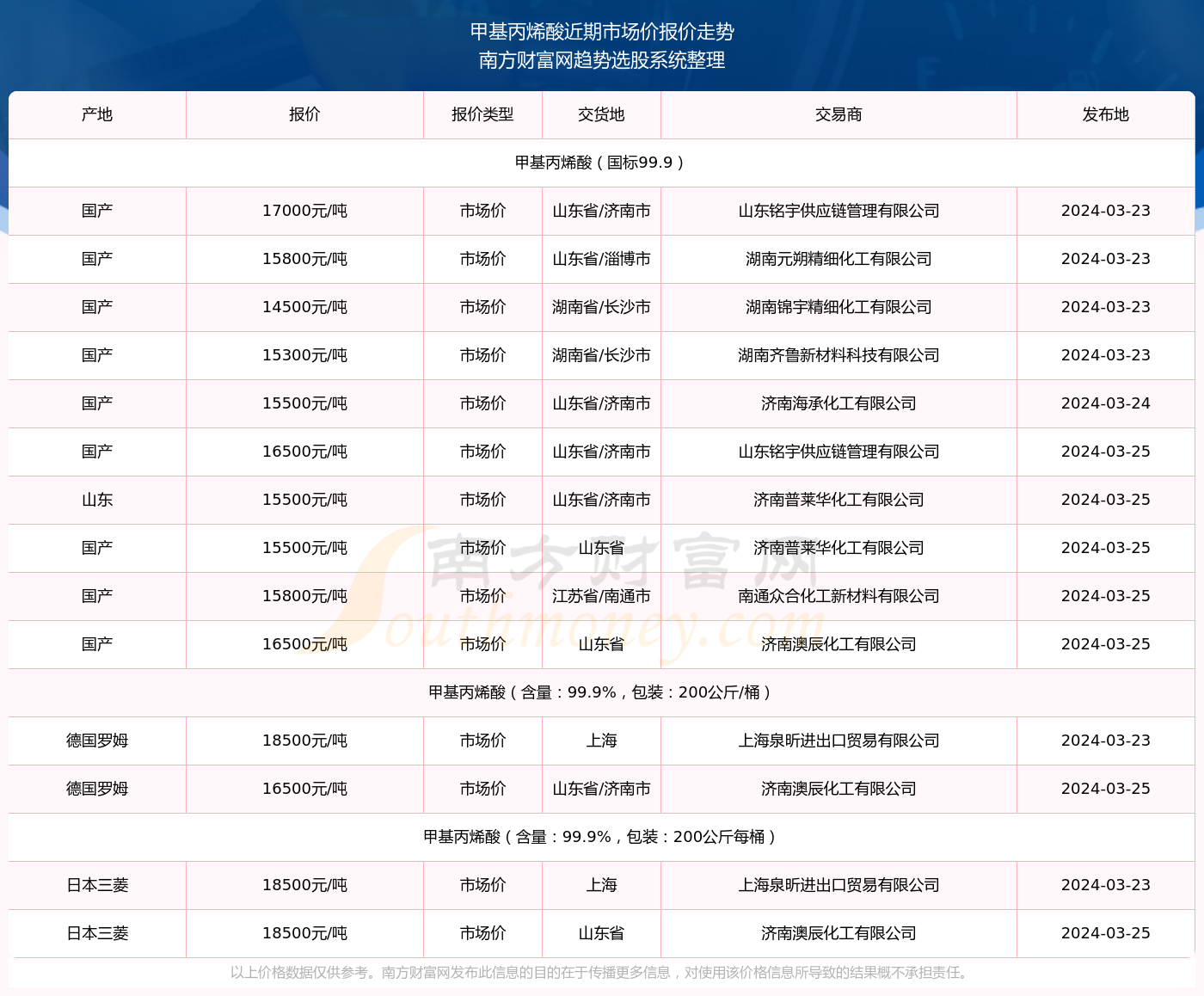The width and height of the screenshot is (1204, 996).
Task: Click the 发布地 column header
Action: click(x=1106, y=114)
